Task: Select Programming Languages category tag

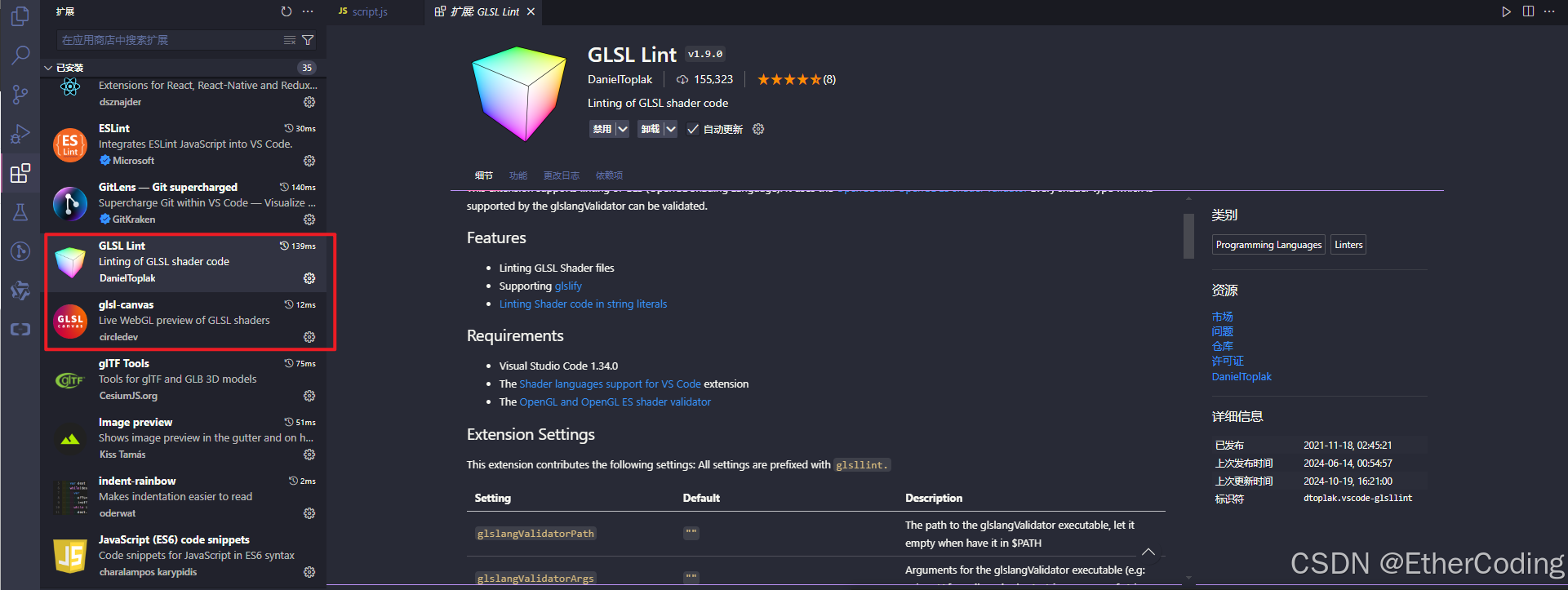Action: pos(1268,245)
